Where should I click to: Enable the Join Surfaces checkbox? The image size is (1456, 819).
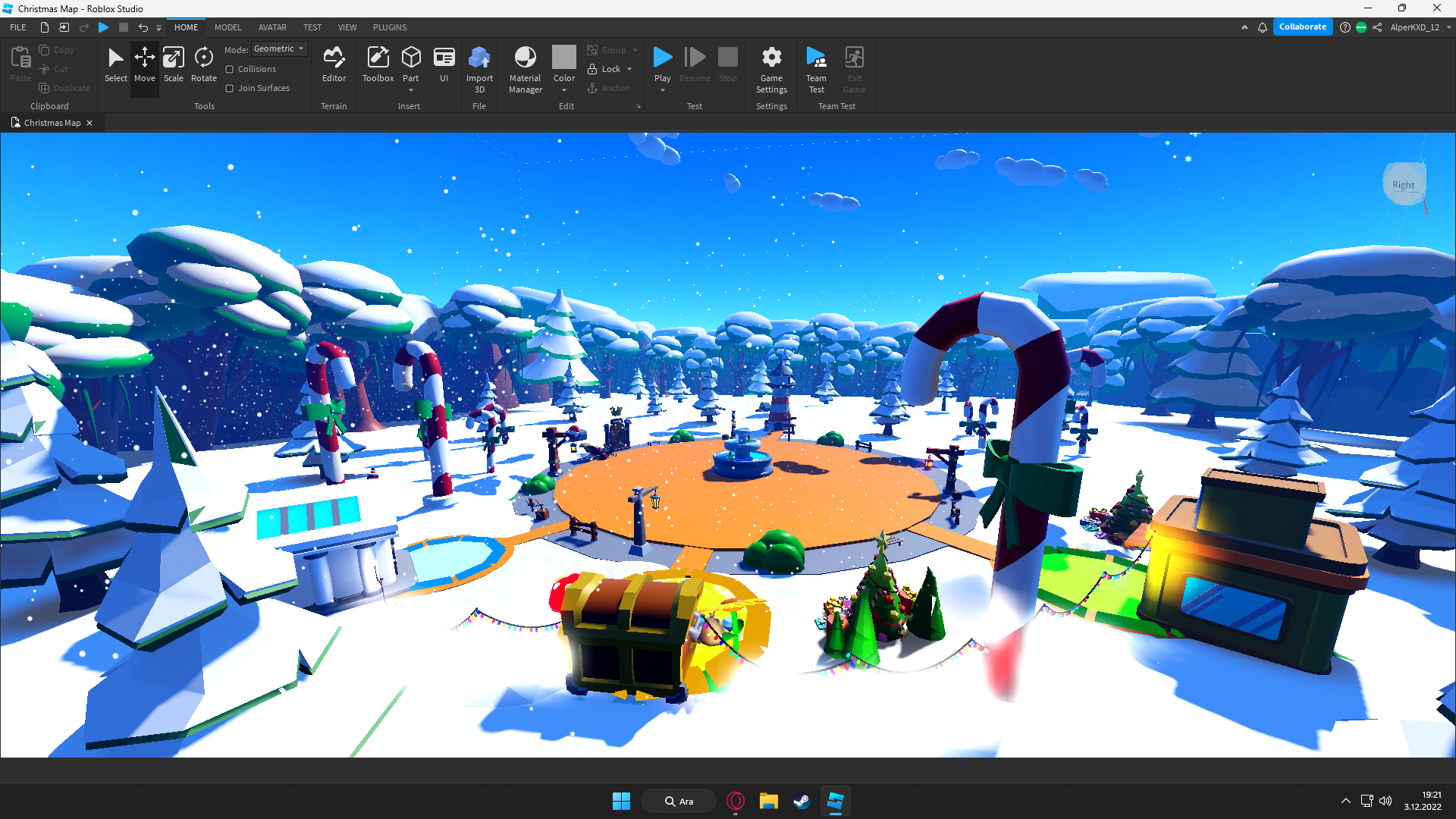[x=229, y=88]
